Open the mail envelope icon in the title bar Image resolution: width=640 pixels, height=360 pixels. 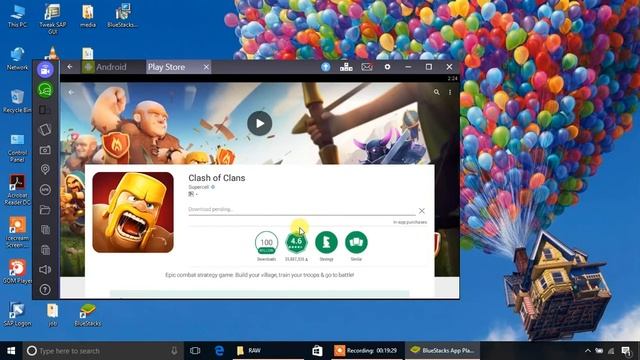click(x=367, y=67)
